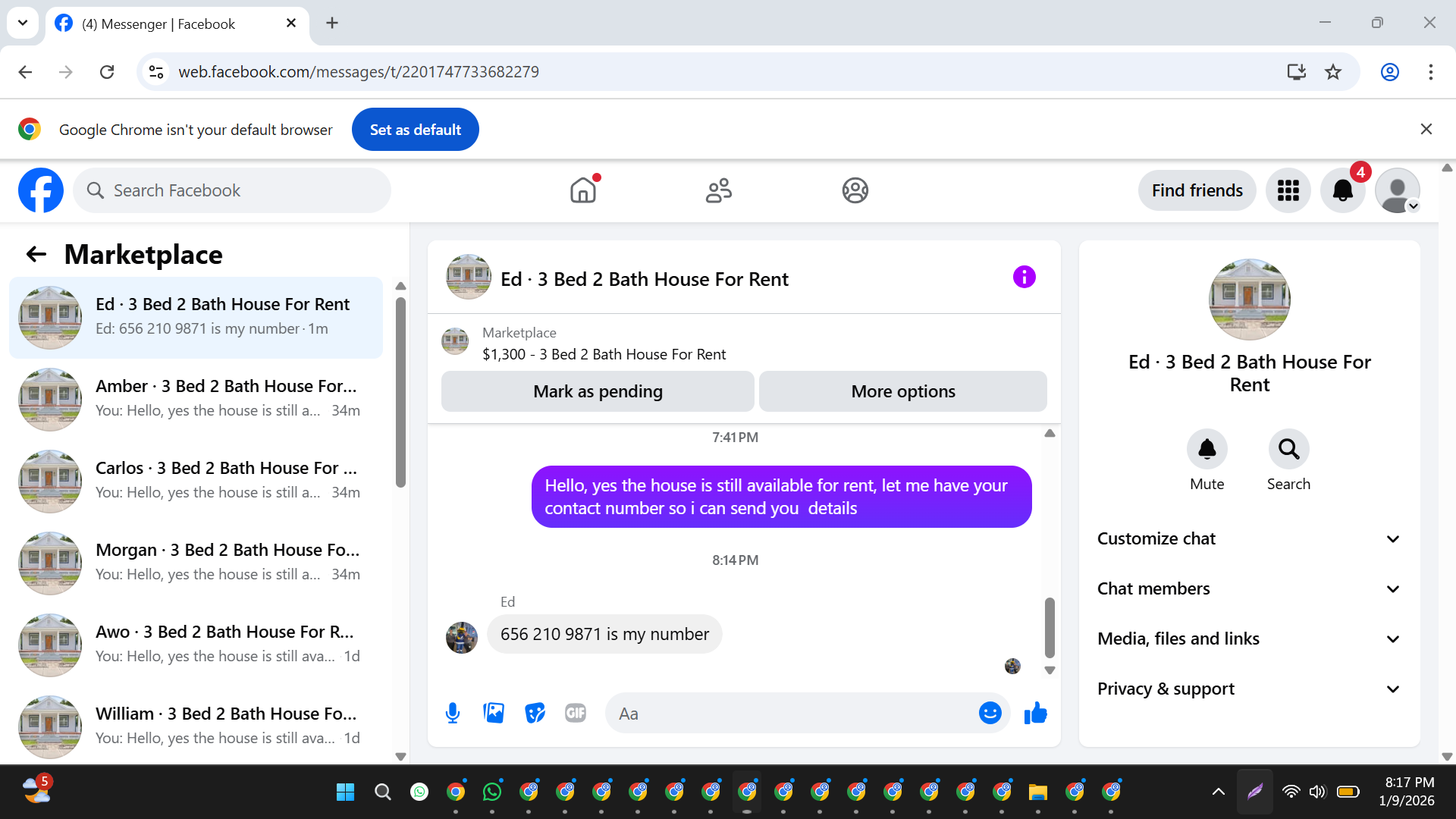
Task: Go to Facebook Home tab
Action: coord(583,190)
